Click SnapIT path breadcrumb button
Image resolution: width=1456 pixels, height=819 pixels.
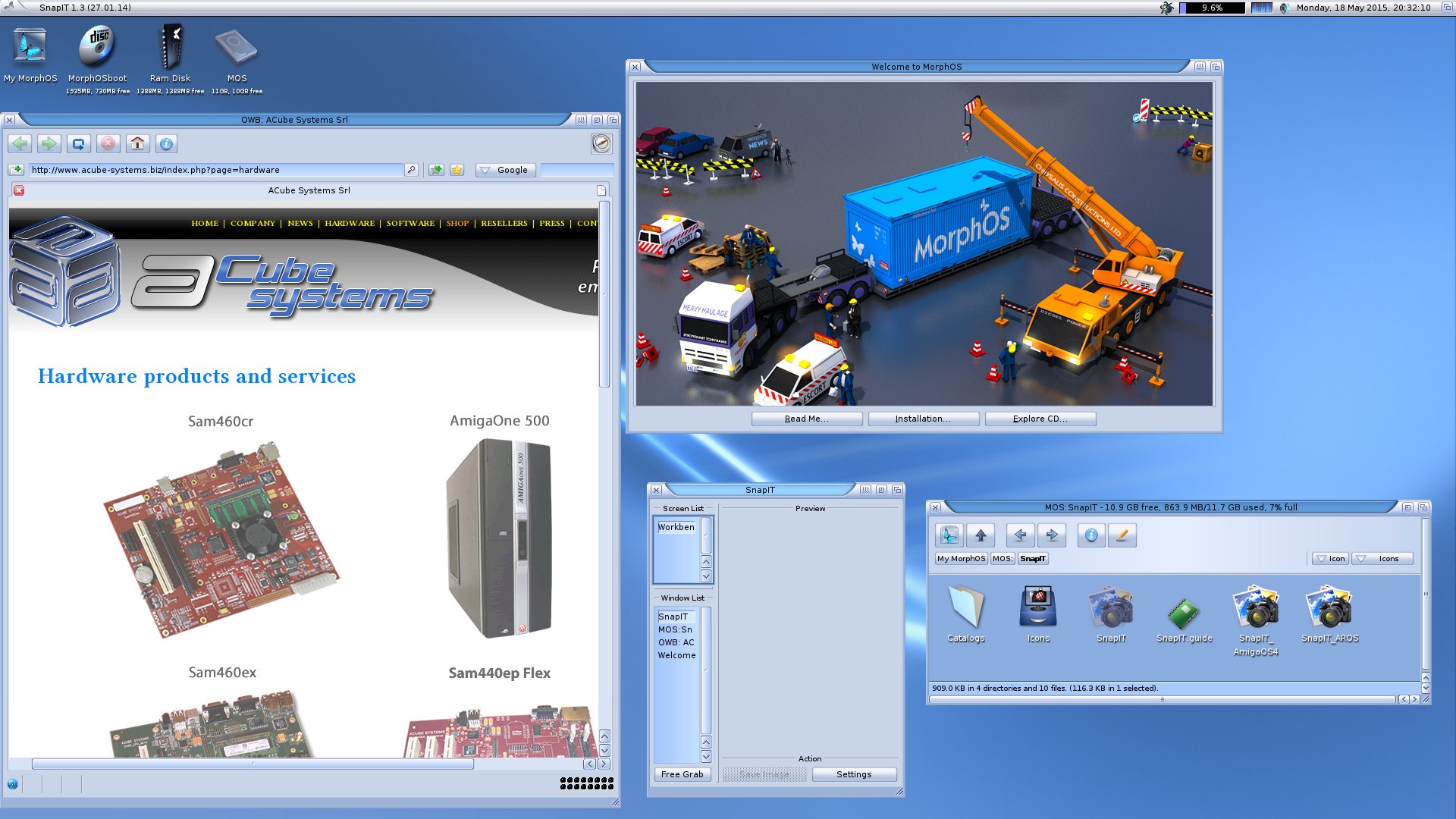[1032, 559]
